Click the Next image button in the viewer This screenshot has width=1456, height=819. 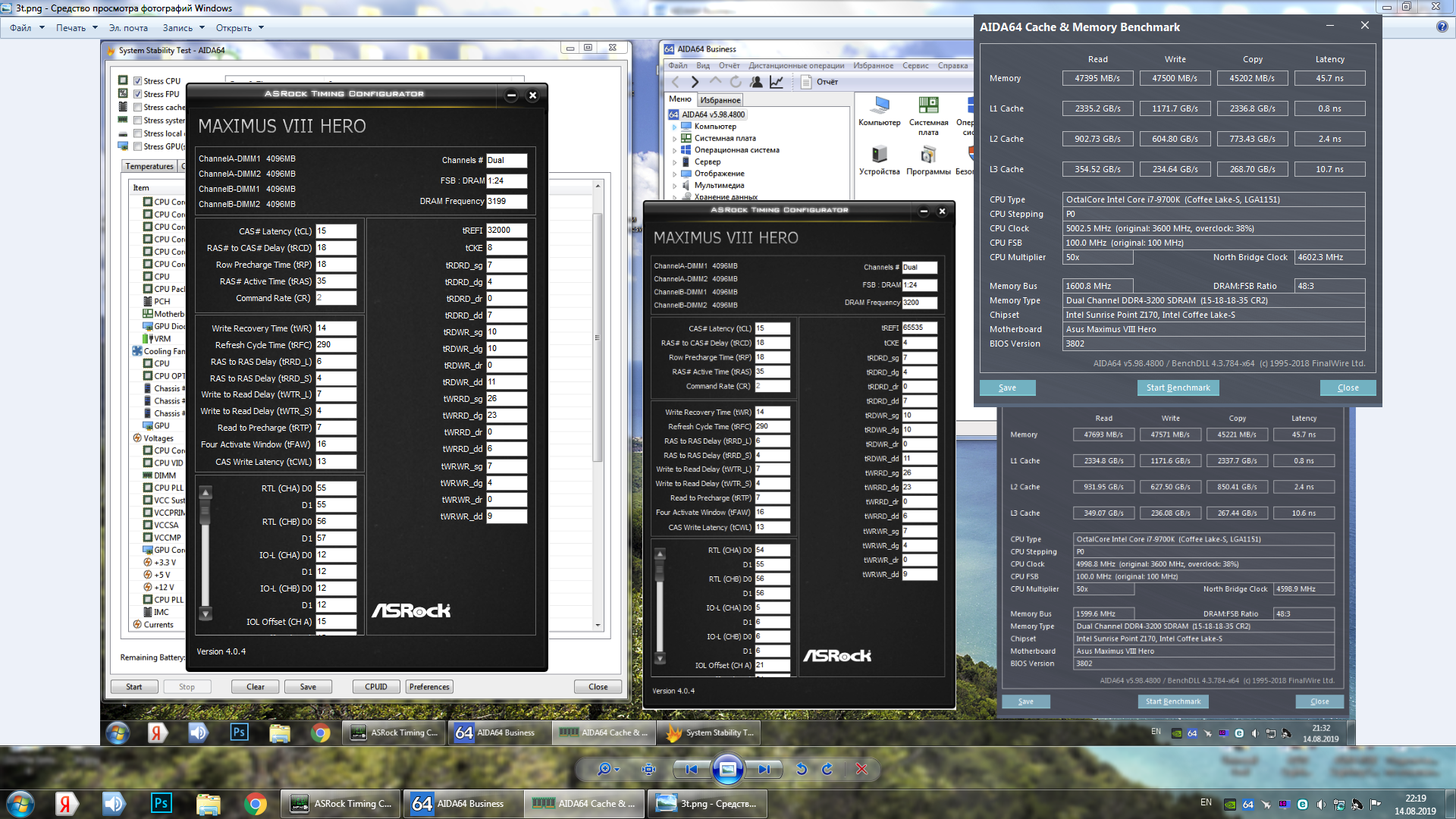pos(764,769)
